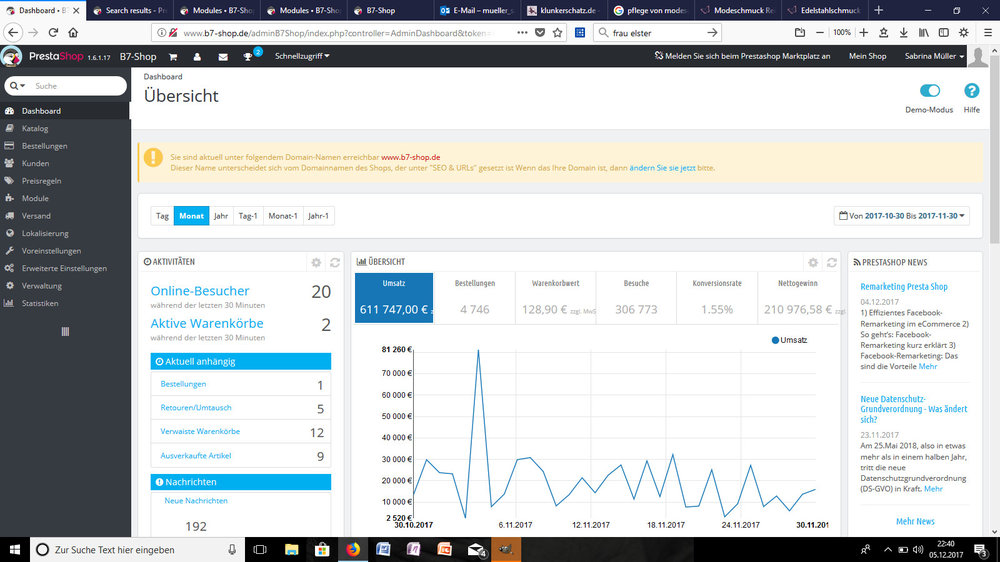This screenshot has width=1000, height=562.
Task: Click the Pocket save icon in address bar
Action: 540,33
